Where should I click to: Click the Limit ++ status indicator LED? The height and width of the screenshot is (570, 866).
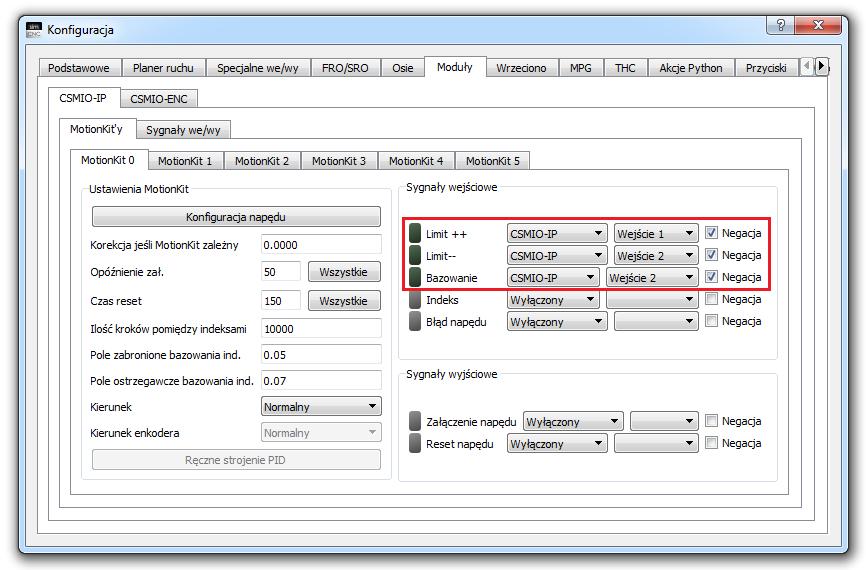(415, 233)
